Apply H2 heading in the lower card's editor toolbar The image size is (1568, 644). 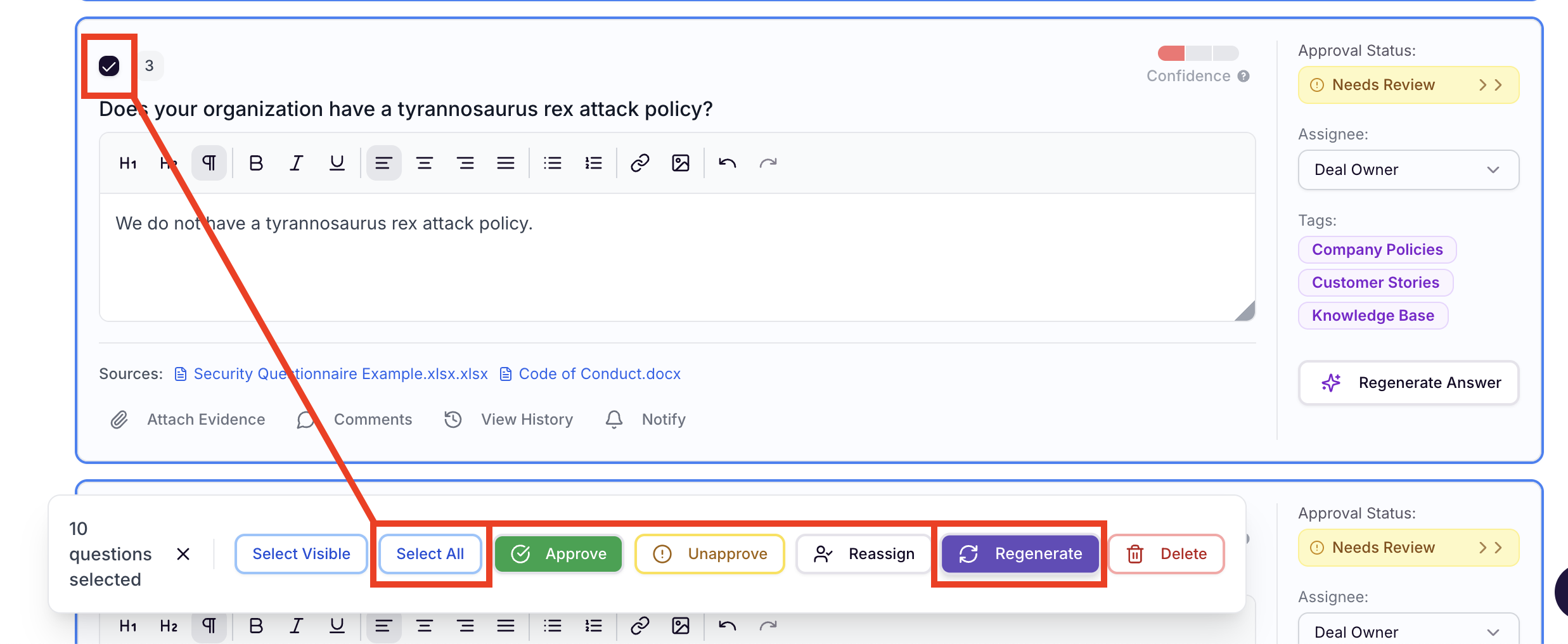tap(169, 626)
